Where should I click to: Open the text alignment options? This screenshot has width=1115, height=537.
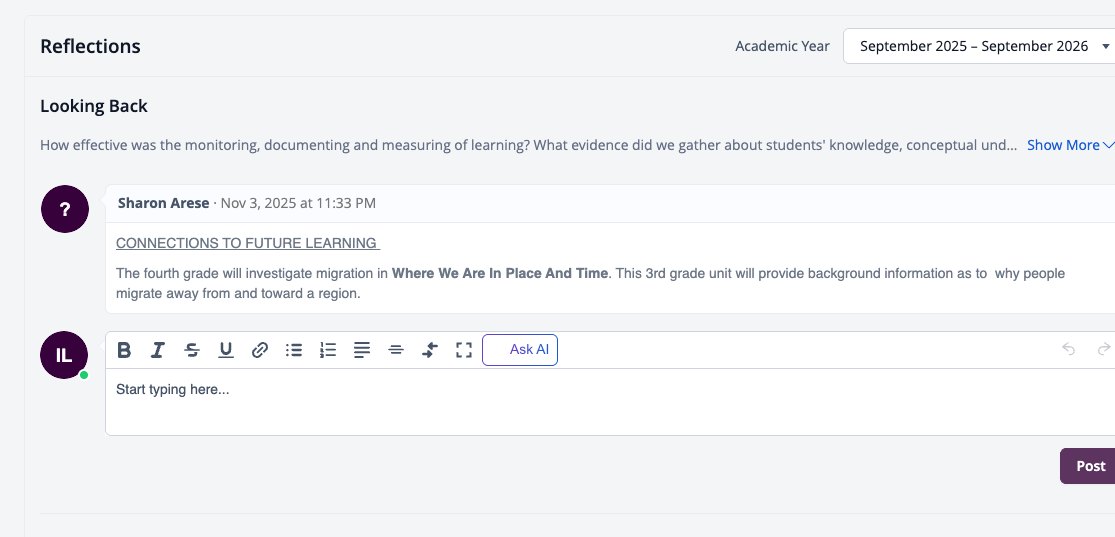[x=362, y=350]
